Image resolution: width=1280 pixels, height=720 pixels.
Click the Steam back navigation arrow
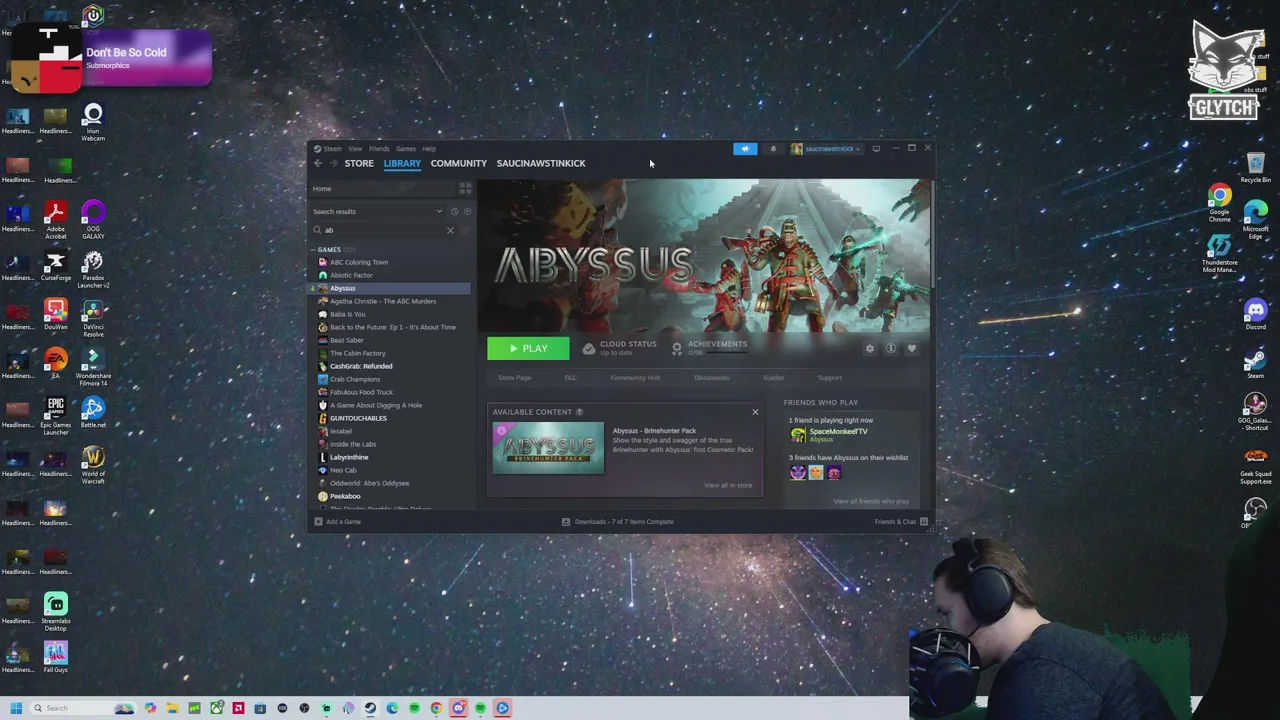pos(318,163)
